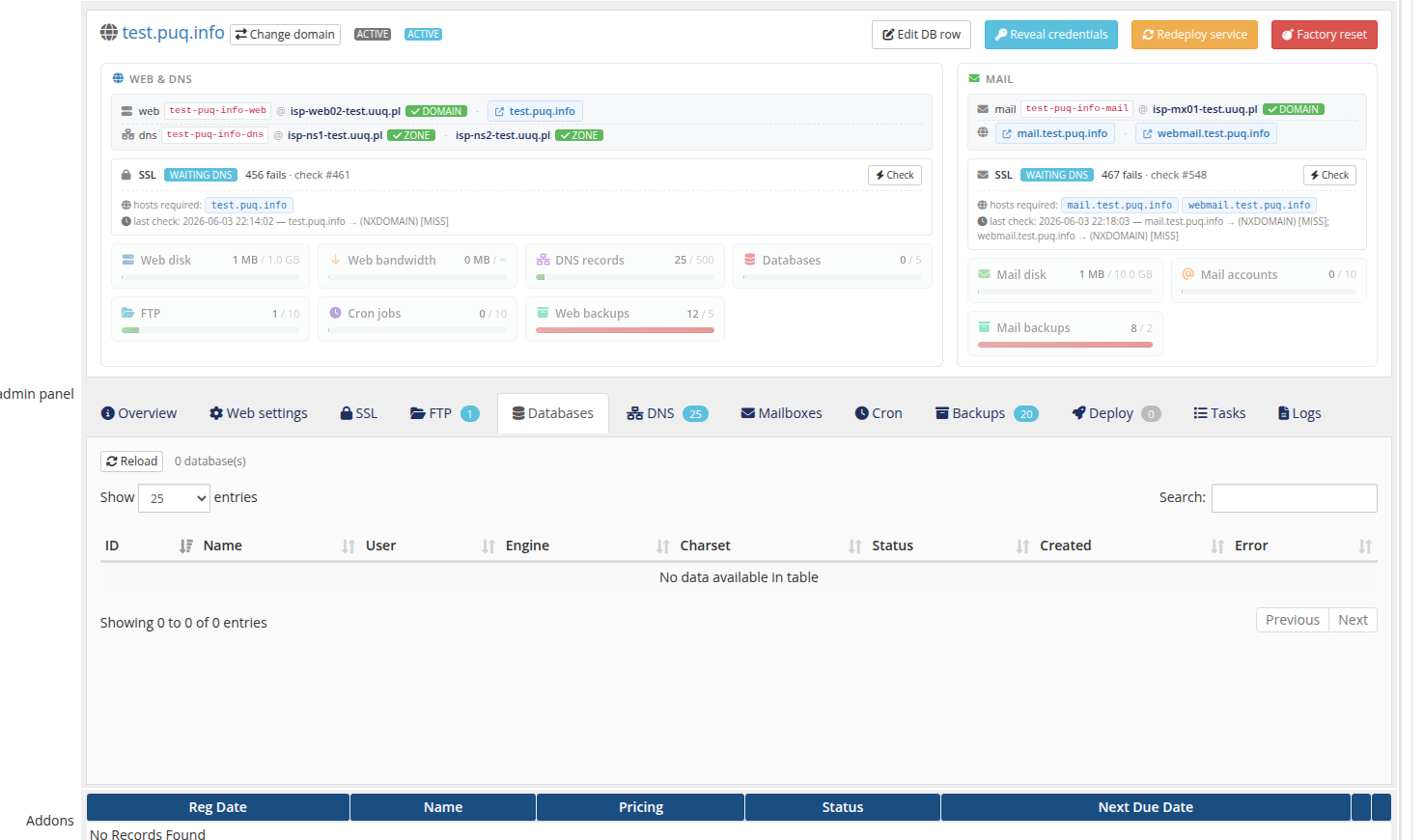View the Tasks tab
This screenshot has height=840, width=1424.
[1219, 413]
